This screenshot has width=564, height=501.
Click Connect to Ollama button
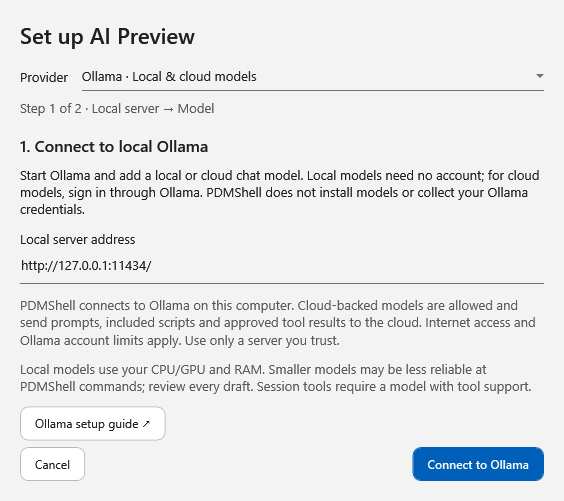coord(478,464)
